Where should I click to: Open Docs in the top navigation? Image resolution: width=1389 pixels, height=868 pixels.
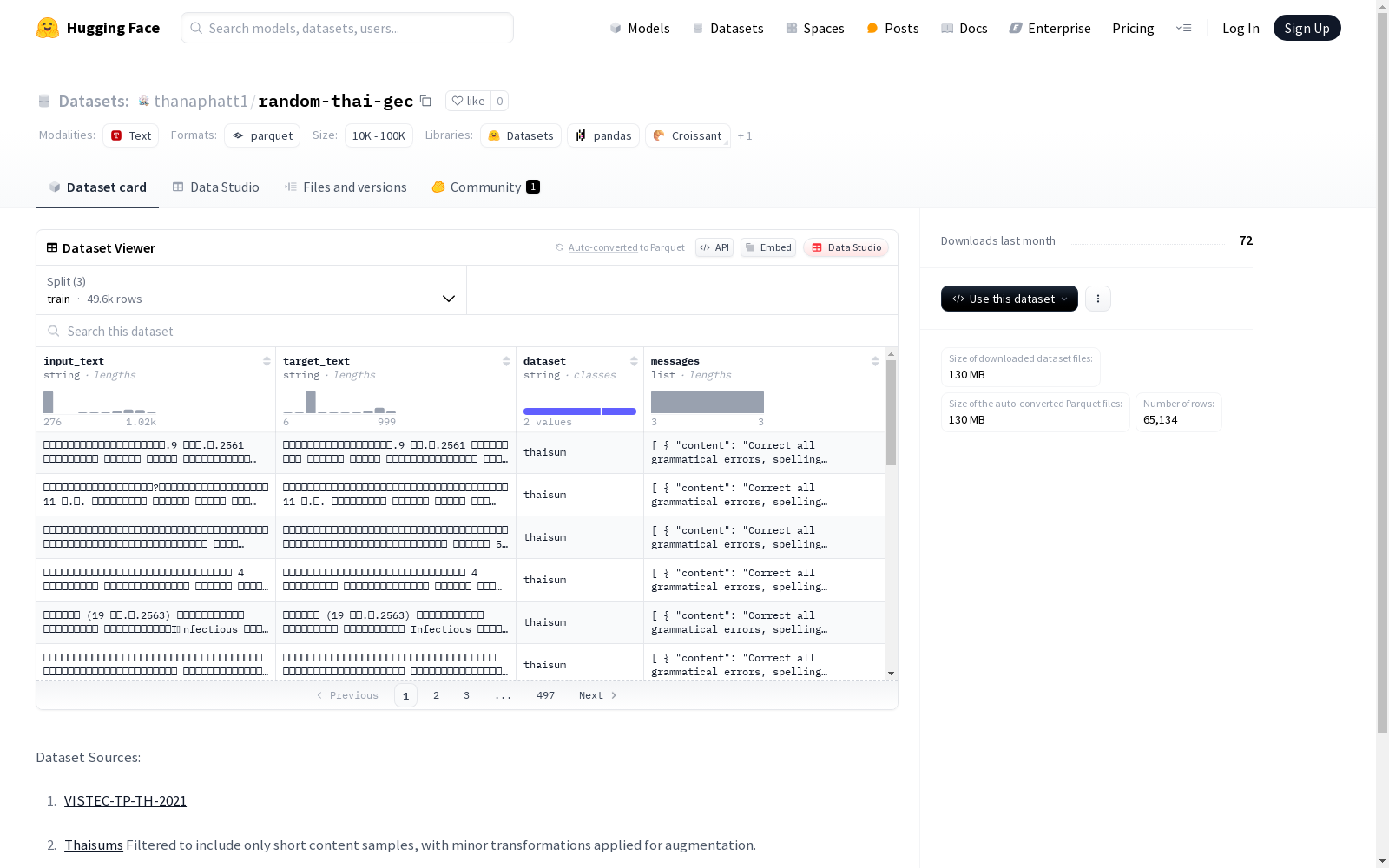click(964, 28)
